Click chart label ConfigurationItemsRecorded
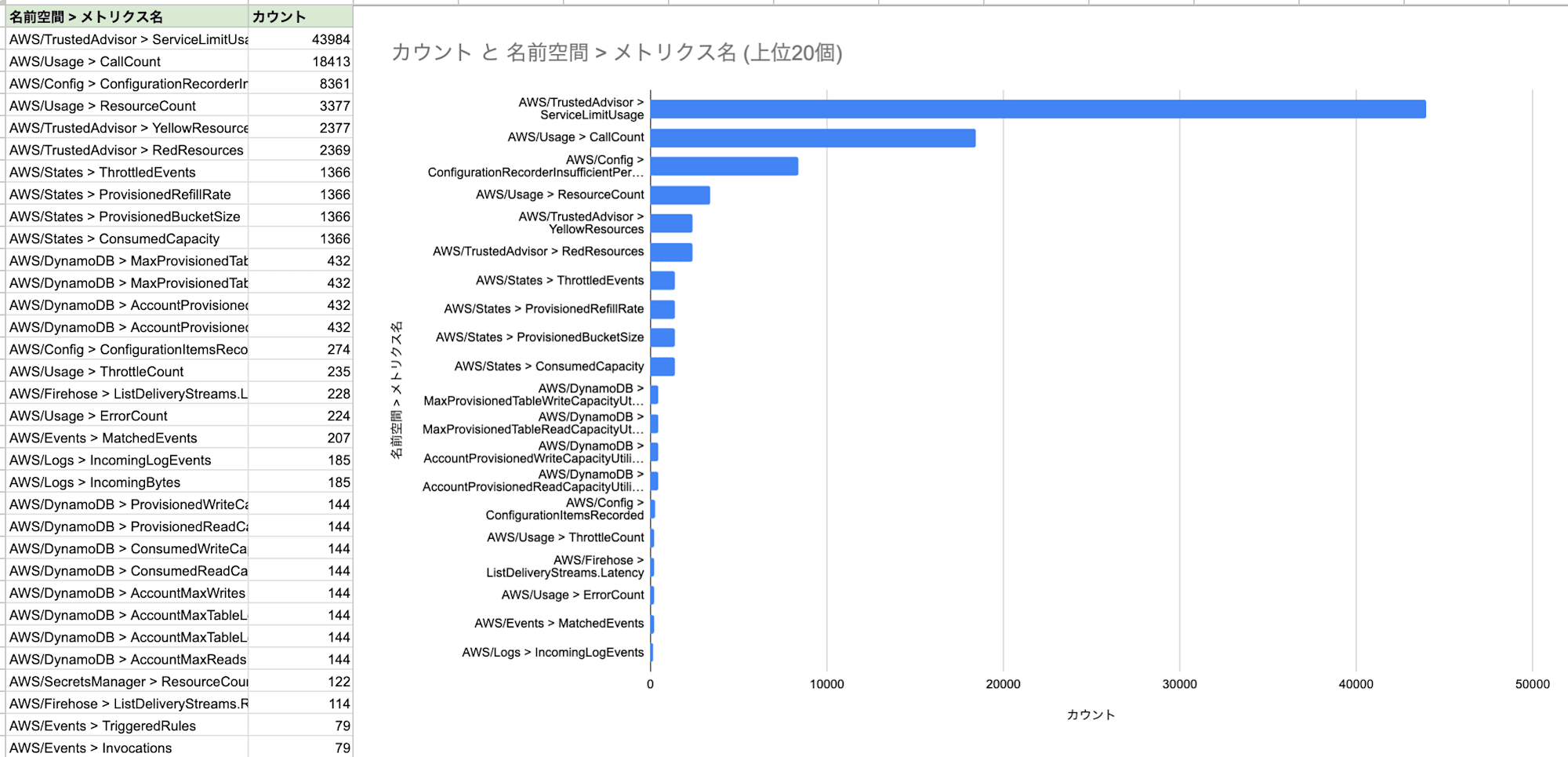The width and height of the screenshot is (1568, 757). (564, 515)
